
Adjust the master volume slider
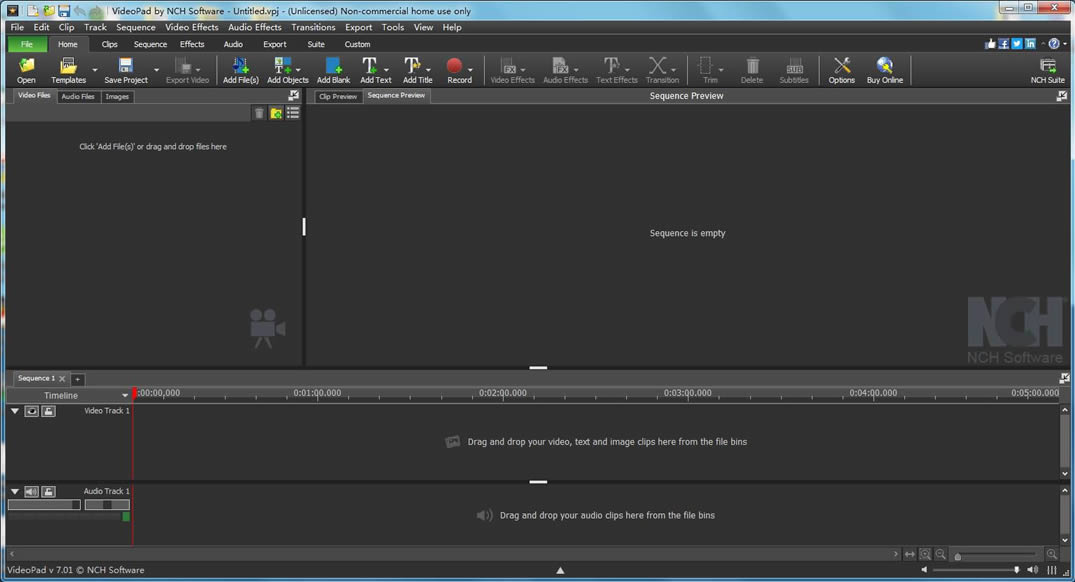coord(976,570)
